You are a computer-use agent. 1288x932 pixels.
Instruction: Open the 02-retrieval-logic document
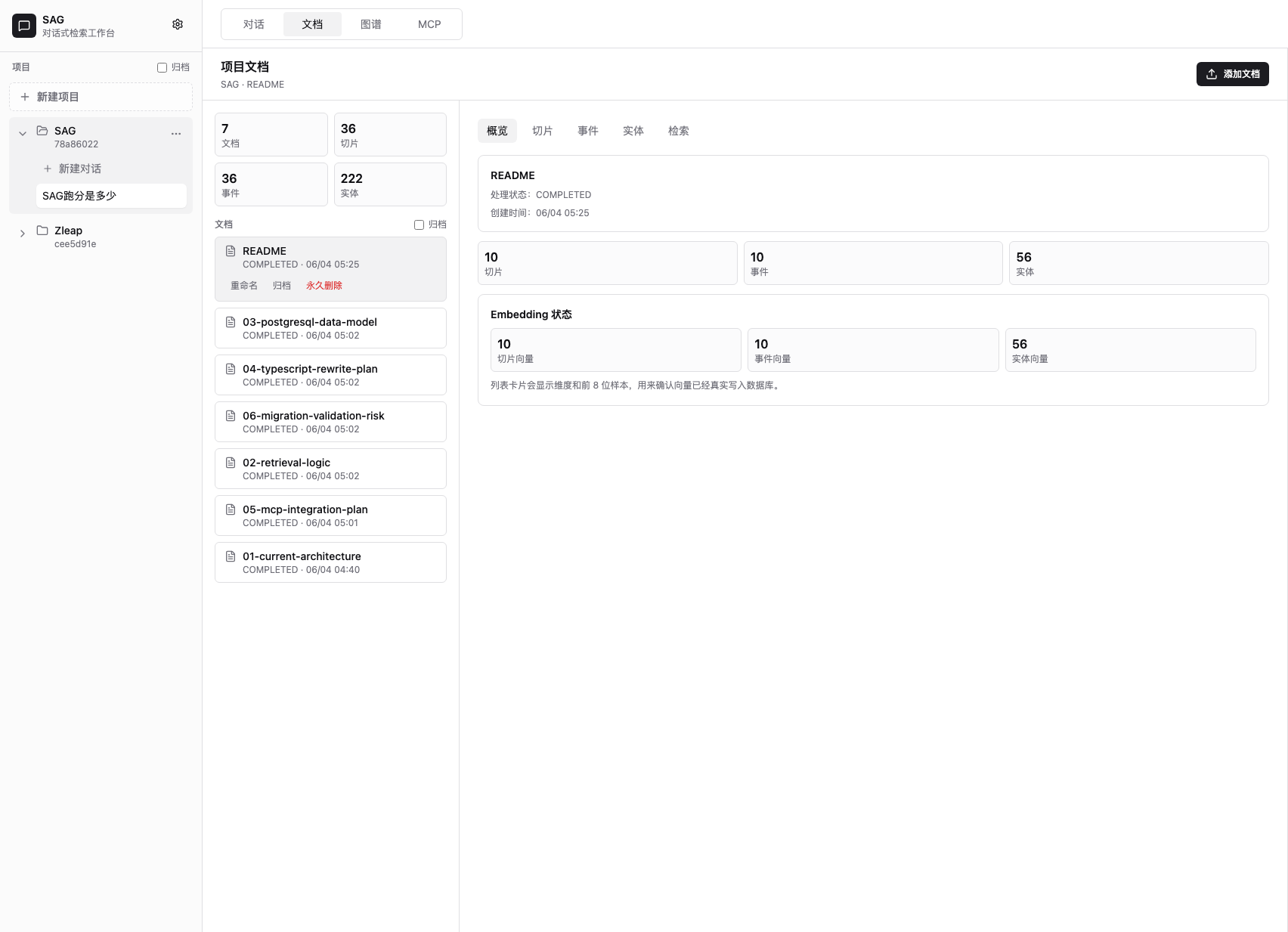pos(330,469)
